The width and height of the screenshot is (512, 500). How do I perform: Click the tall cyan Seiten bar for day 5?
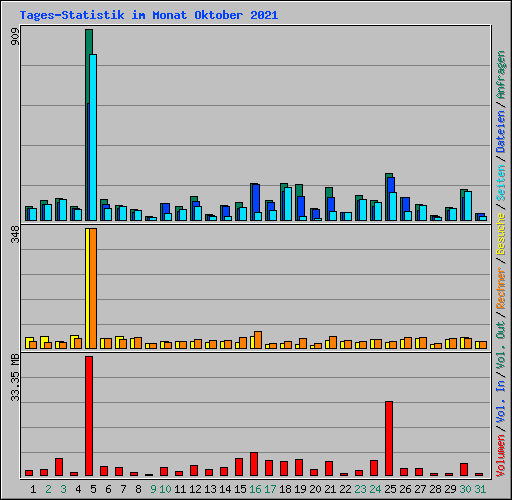[x=93, y=137]
